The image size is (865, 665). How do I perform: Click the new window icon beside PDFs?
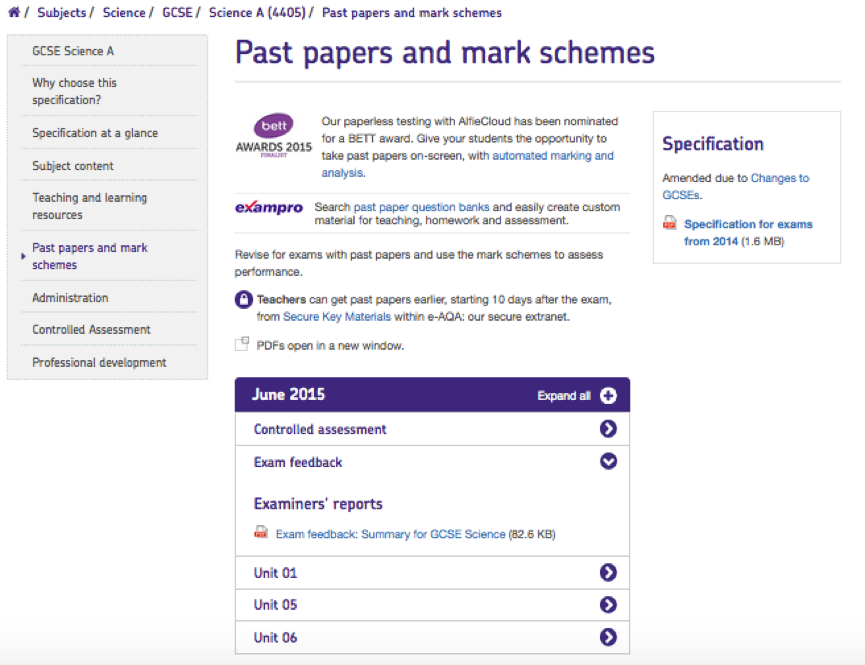[242, 344]
